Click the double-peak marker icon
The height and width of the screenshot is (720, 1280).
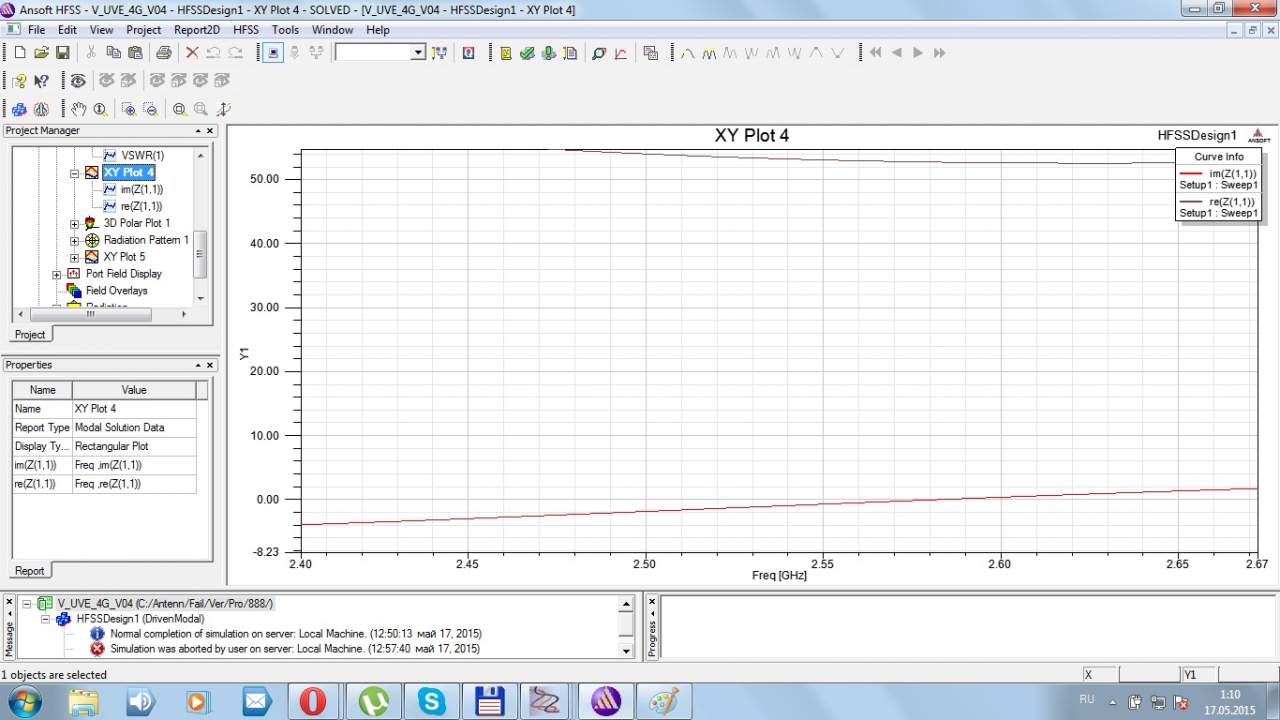pyautogui.click(x=709, y=53)
